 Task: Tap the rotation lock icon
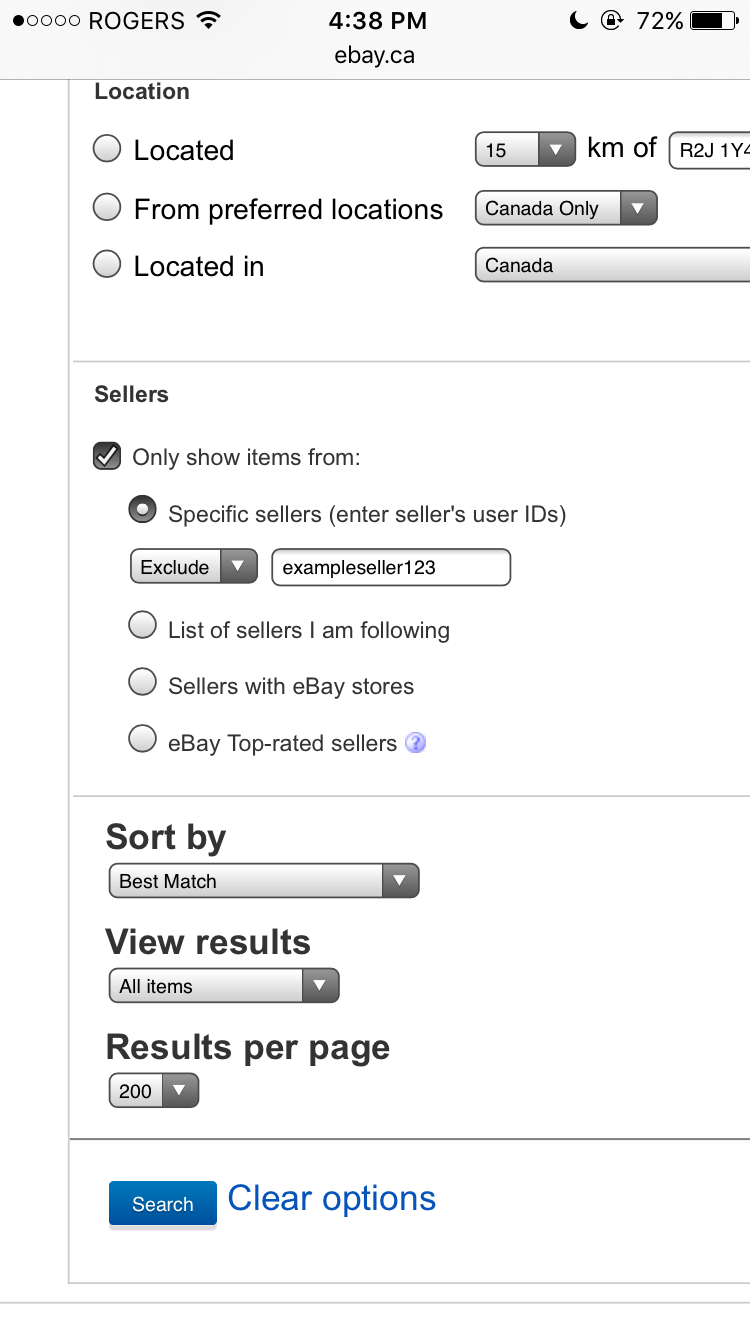[x=612, y=20]
